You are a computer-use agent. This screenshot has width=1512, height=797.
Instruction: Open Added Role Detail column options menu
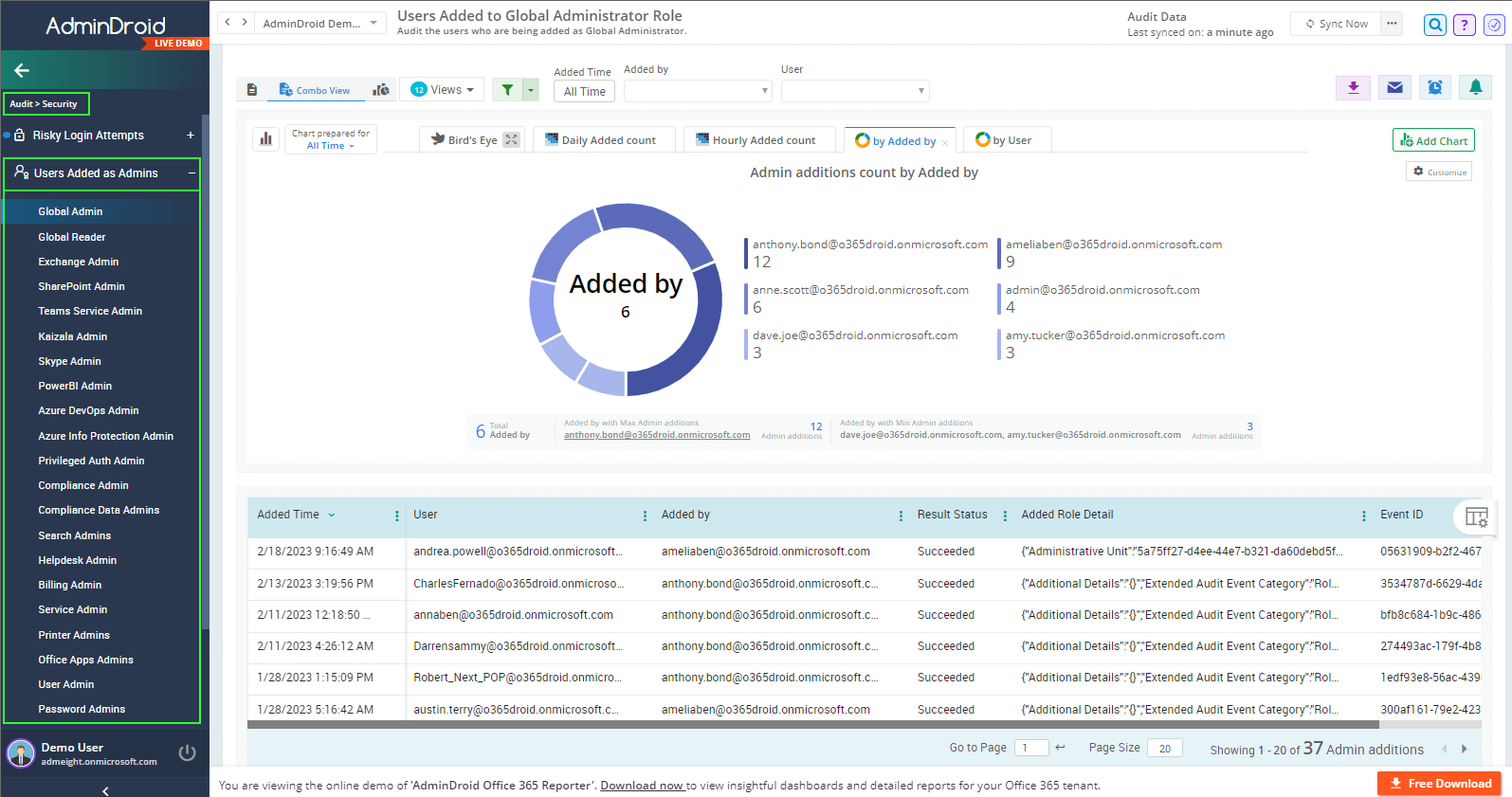(x=1364, y=516)
